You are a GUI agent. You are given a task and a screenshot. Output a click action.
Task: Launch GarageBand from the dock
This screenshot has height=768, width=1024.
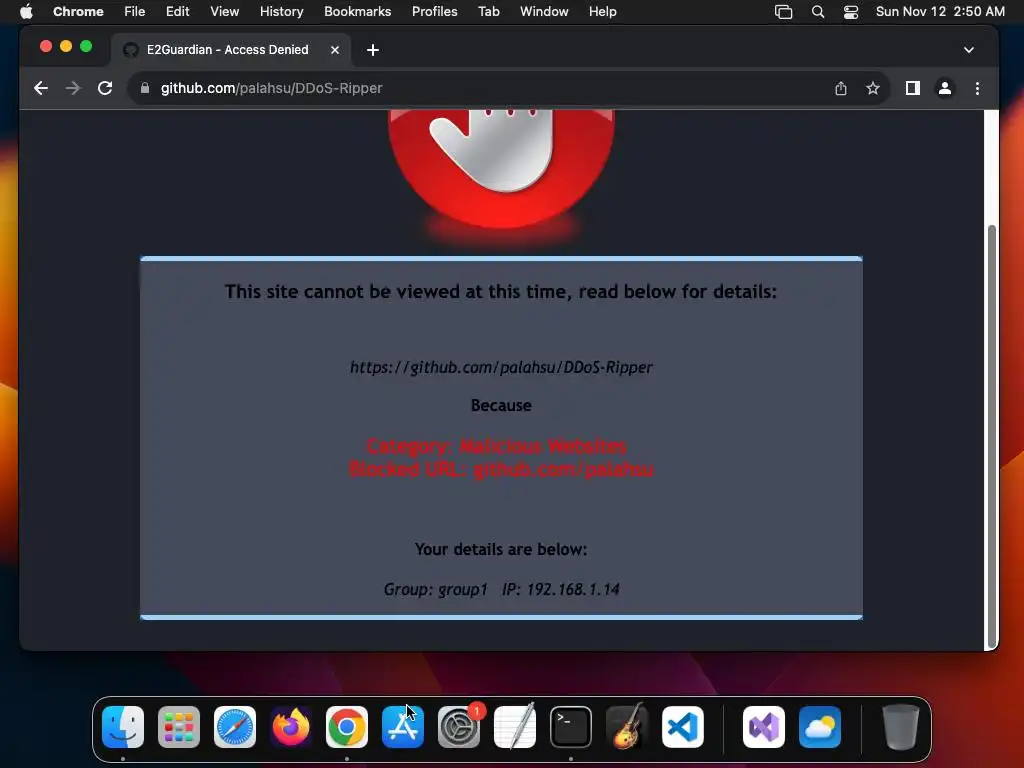tap(627, 727)
